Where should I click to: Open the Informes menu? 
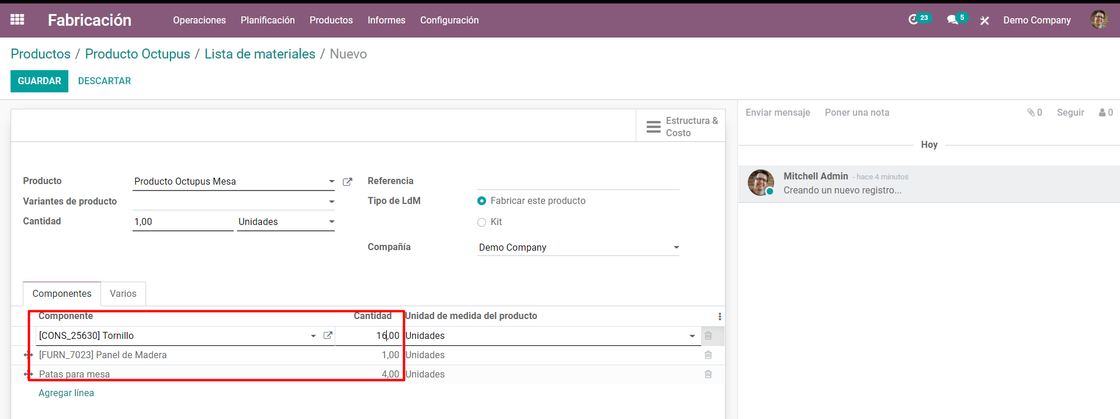tap(386, 20)
